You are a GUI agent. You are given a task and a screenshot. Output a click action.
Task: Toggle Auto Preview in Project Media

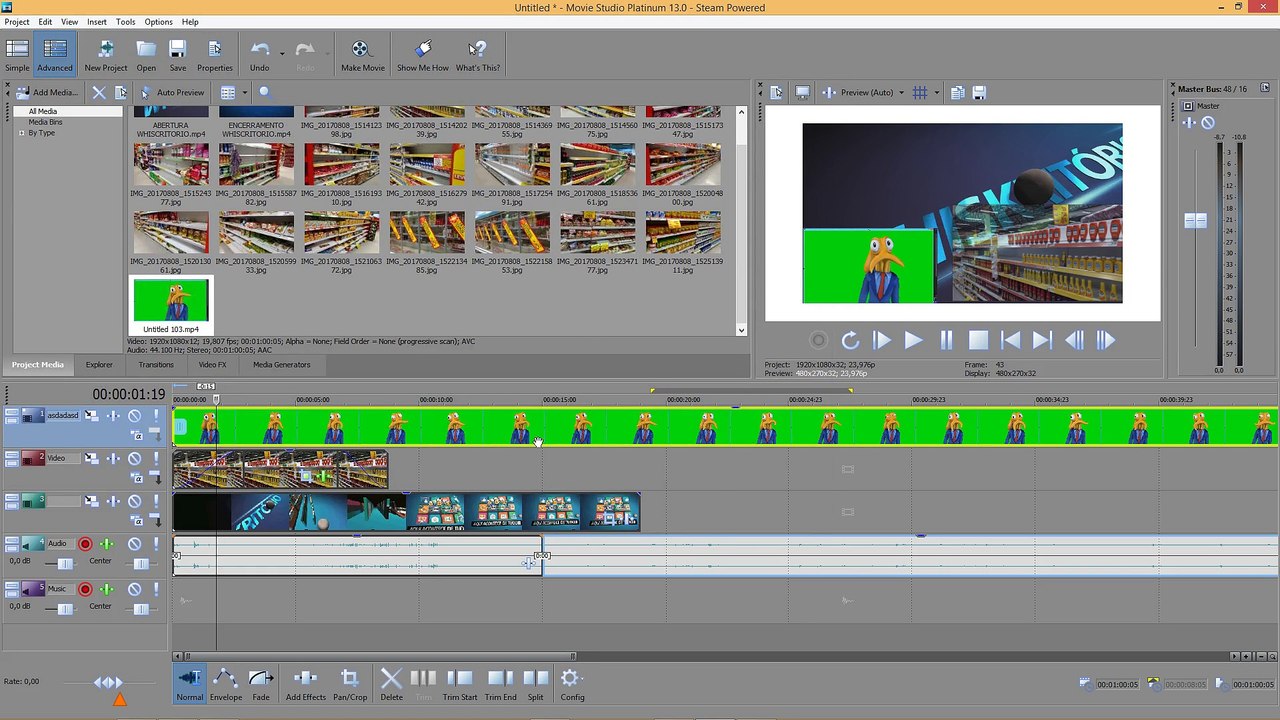172,92
